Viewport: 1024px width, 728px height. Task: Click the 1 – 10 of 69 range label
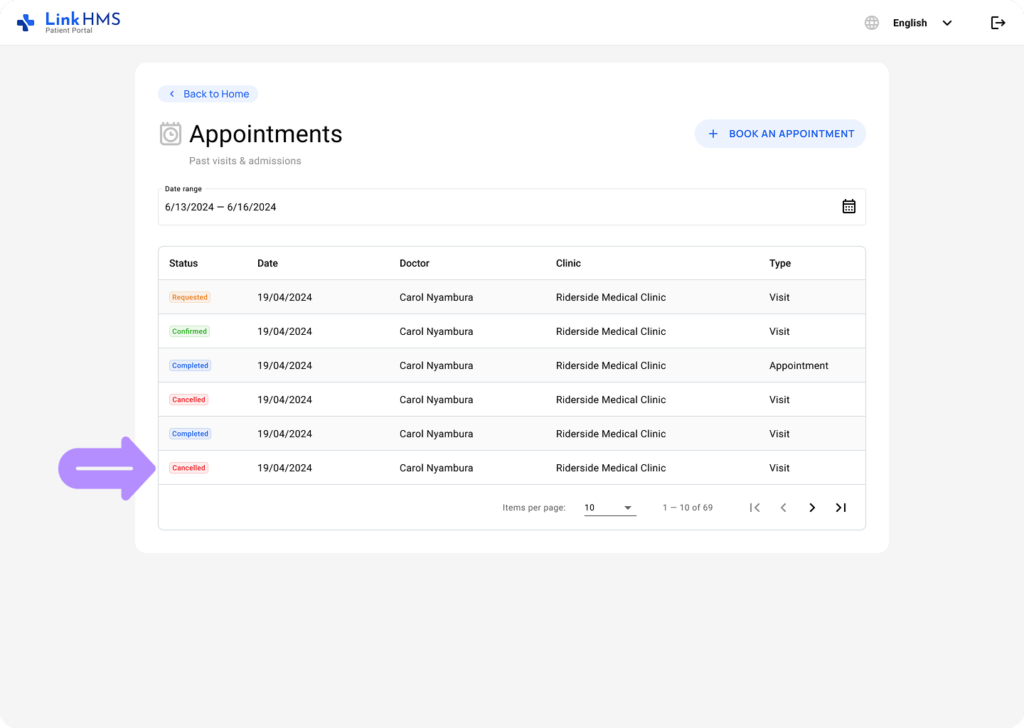[x=687, y=507]
